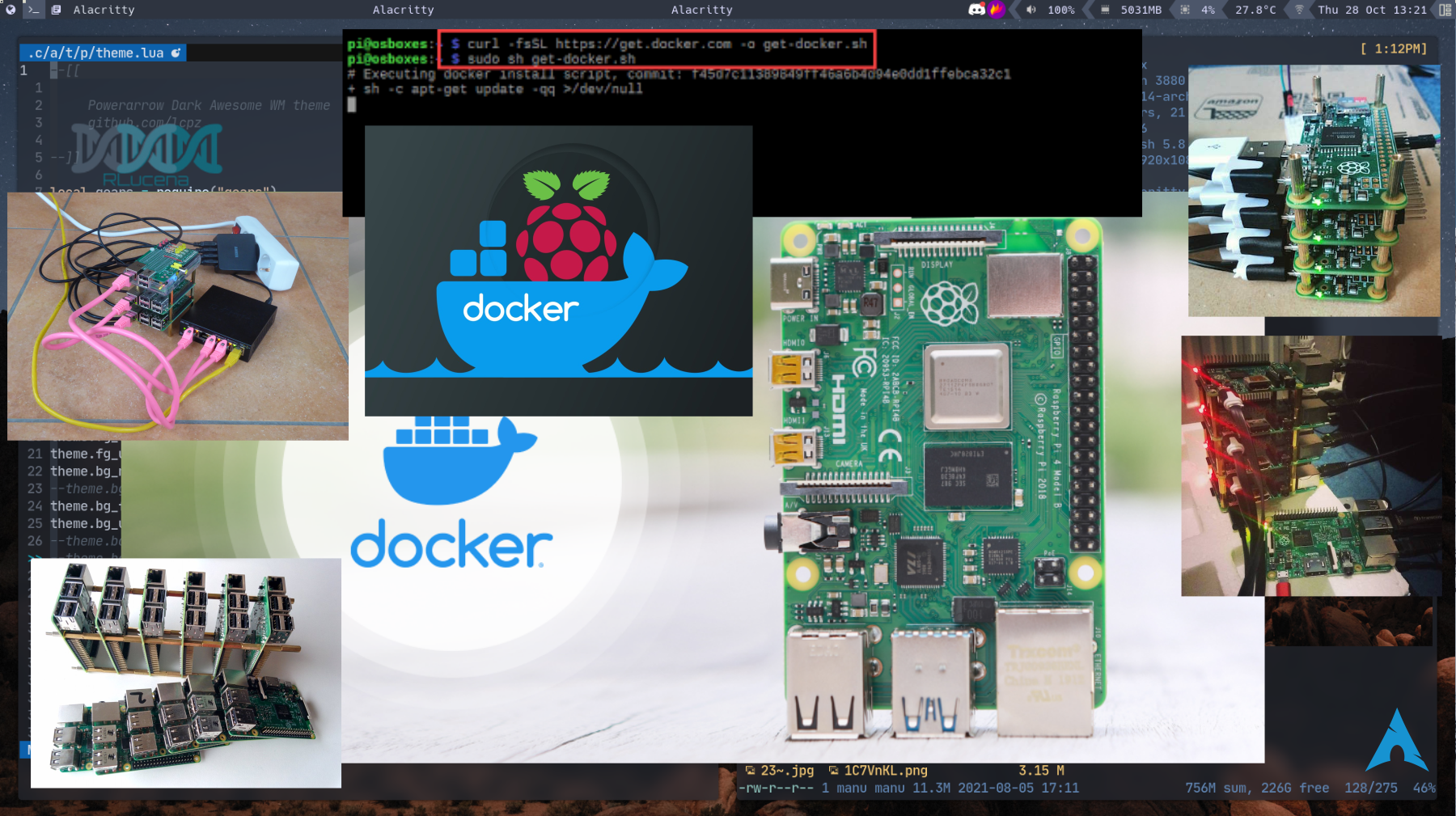Select the stacked Pi Zero cluster photo
The image size is (1456, 816).
point(1314,191)
